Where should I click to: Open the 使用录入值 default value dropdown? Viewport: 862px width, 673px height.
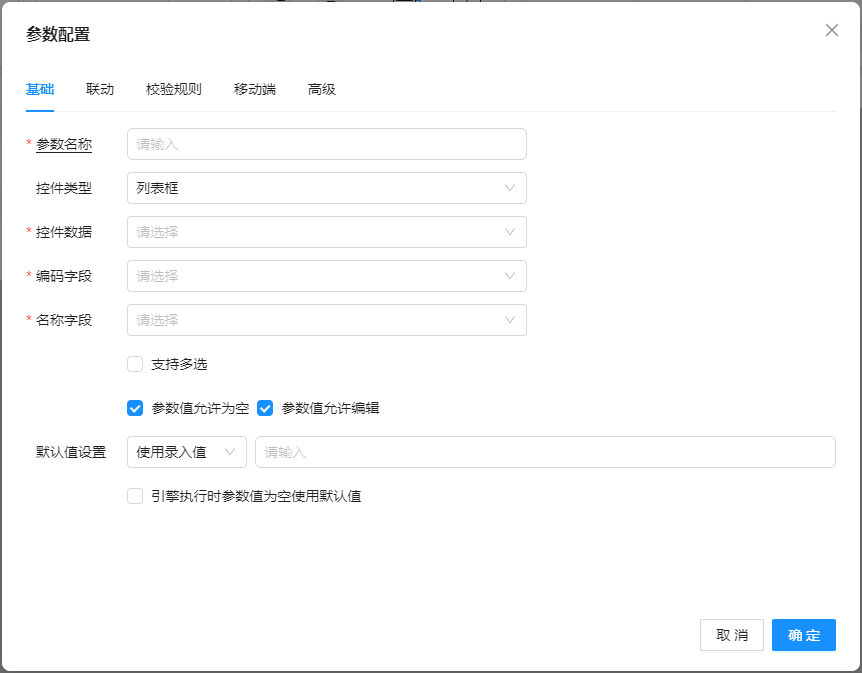[186, 452]
